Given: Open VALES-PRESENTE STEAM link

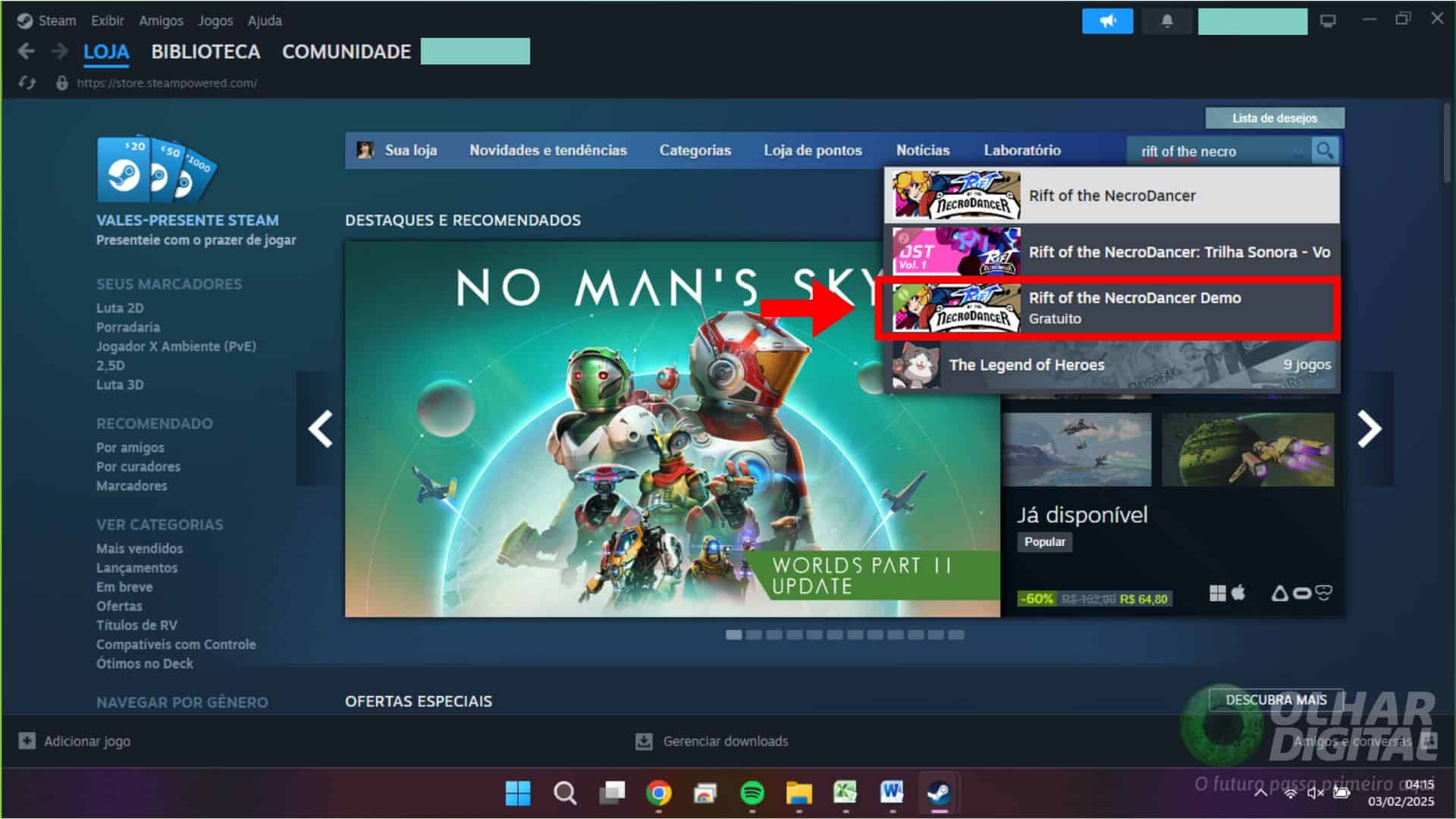Looking at the screenshot, I should pyautogui.click(x=187, y=220).
